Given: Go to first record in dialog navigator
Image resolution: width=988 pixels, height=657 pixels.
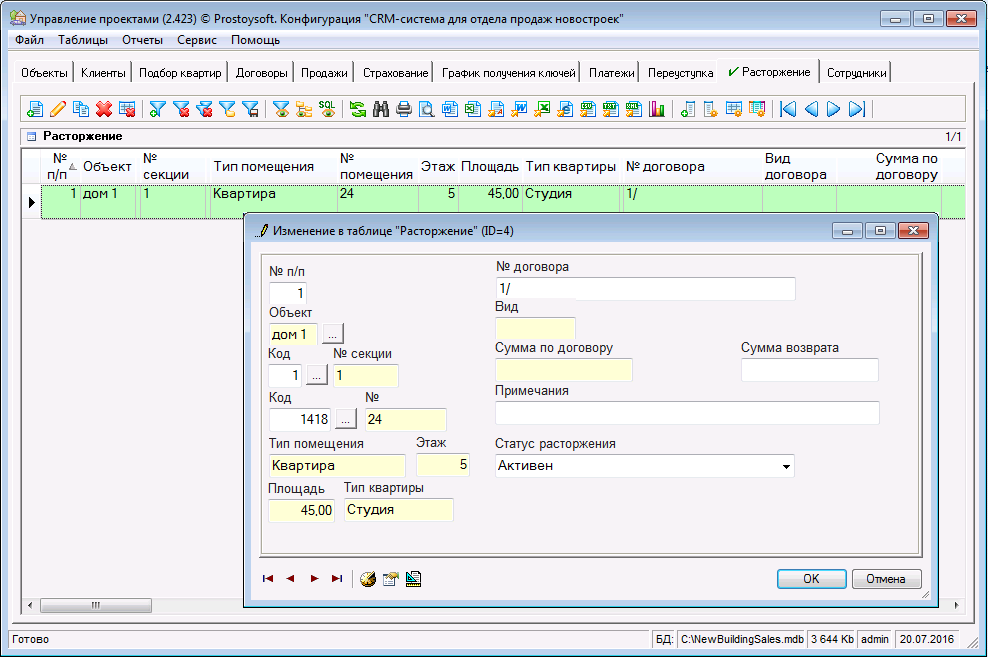Looking at the screenshot, I should [268, 578].
